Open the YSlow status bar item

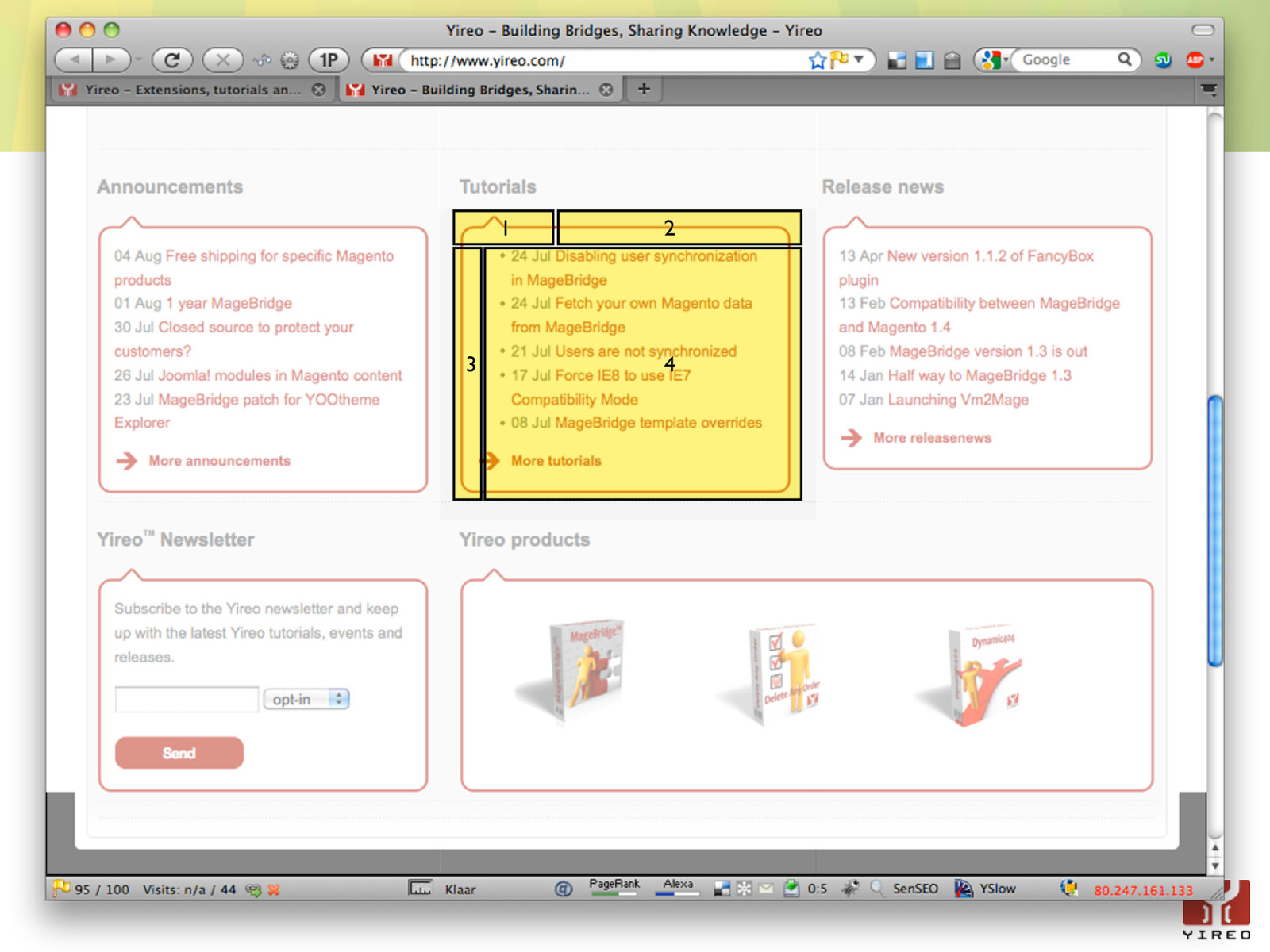[x=986, y=889]
